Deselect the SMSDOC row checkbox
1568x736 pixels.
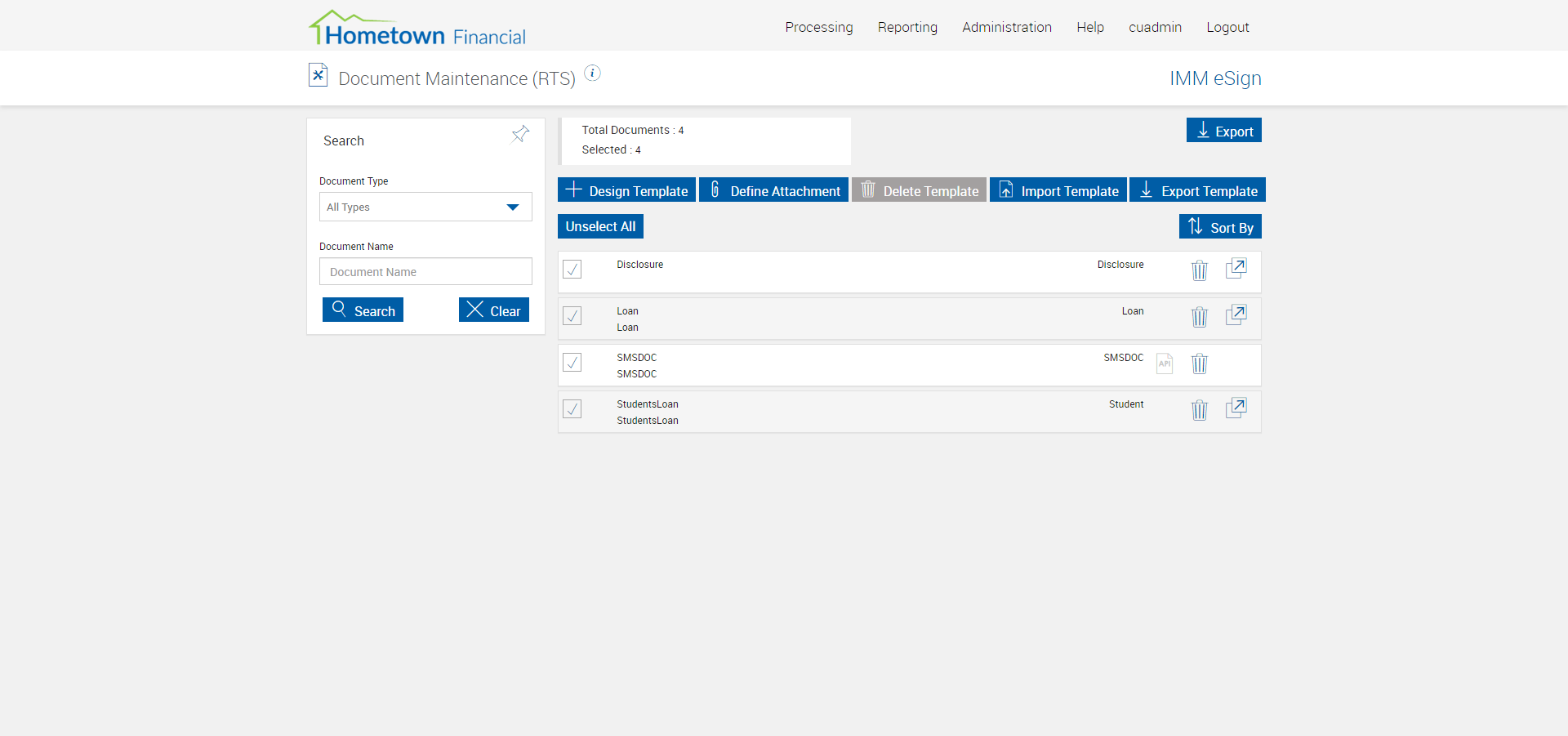[572, 362]
